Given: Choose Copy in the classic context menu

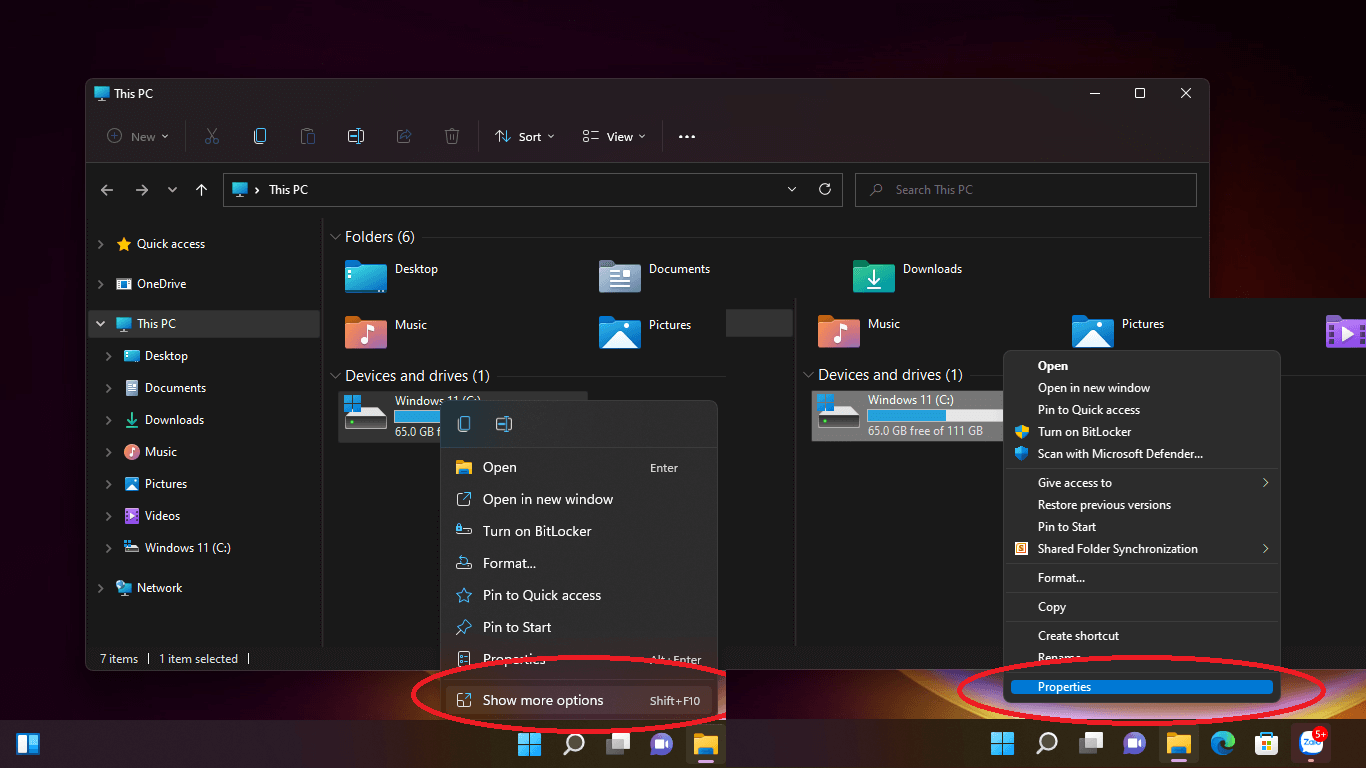Looking at the screenshot, I should 1052,607.
